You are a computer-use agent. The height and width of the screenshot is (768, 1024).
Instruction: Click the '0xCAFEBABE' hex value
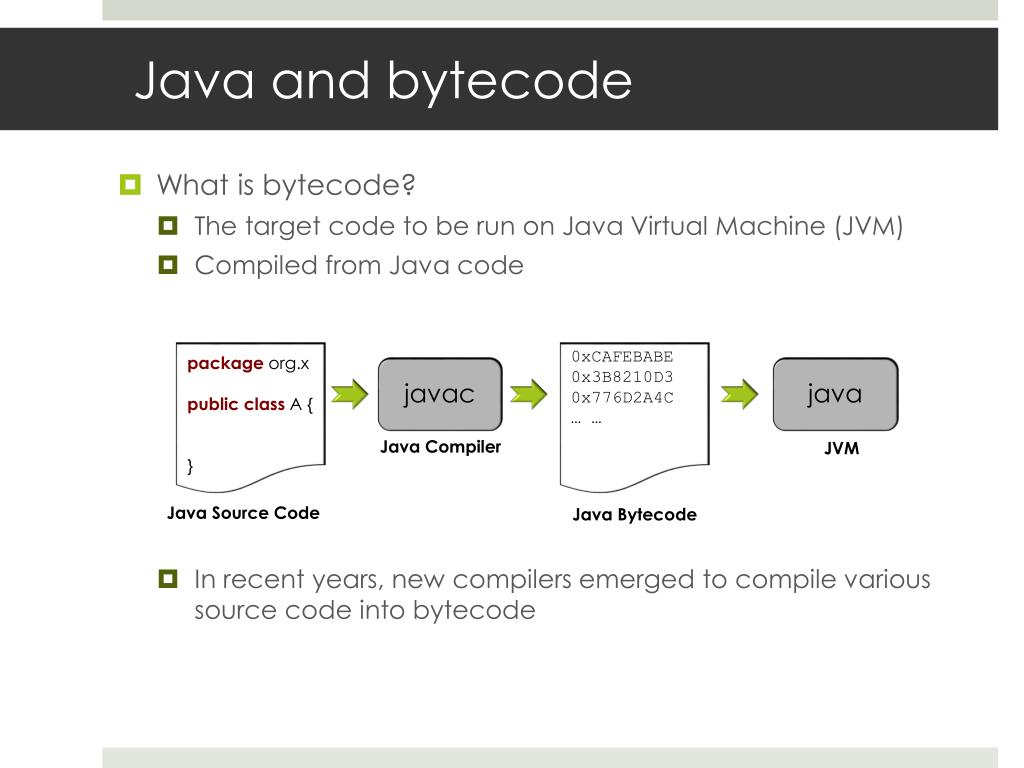tap(622, 357)
